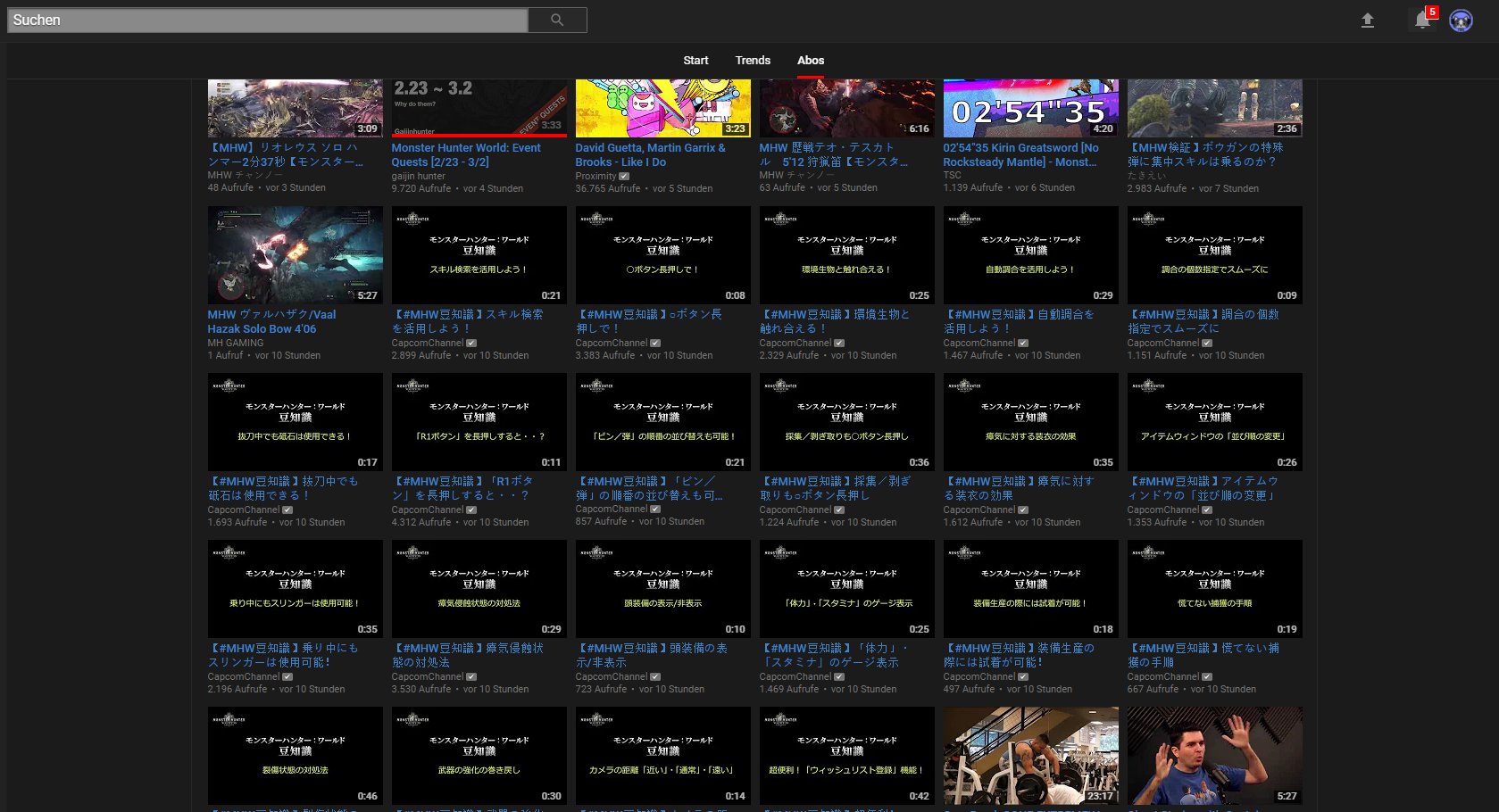Open the 0:19 慌てない捕獲 thumbnail
The height and width of the screenshot is (812, 1499).
(1214, 589)
